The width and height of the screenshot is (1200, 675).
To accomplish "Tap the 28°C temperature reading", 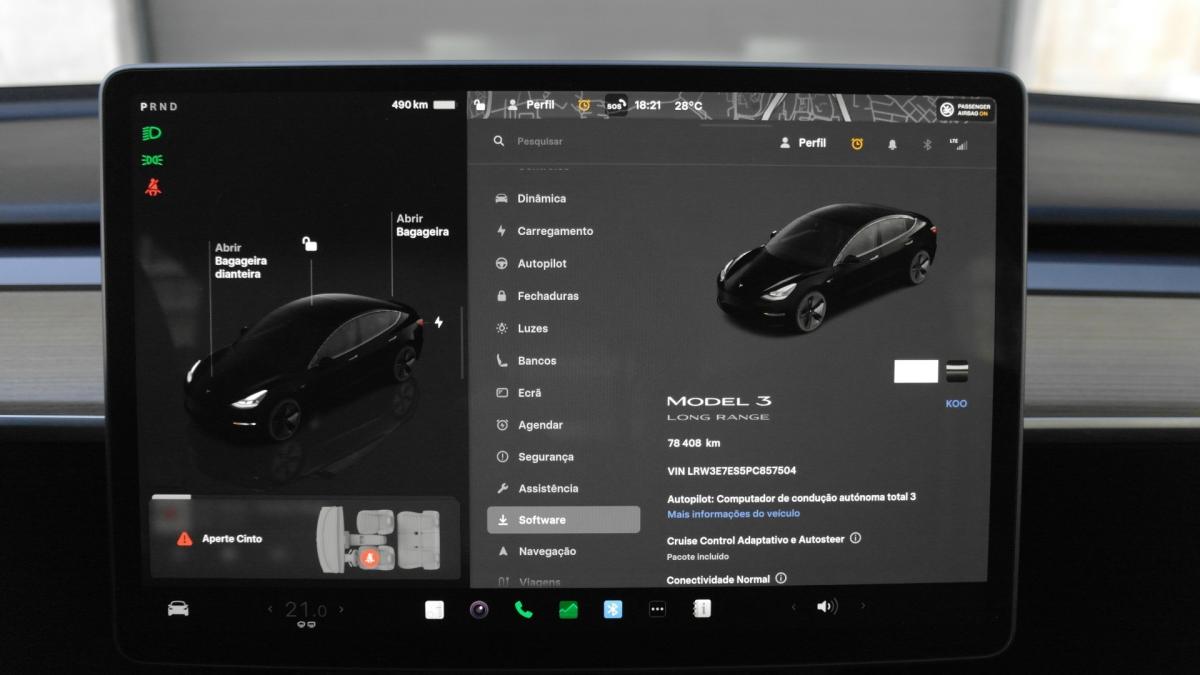I will pyautogui.click(x=688, y=105).
